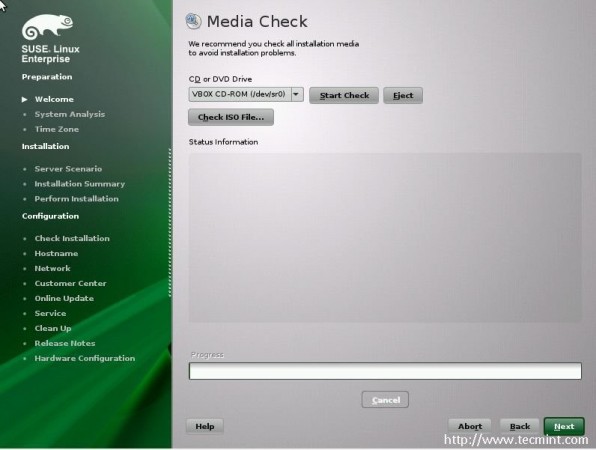Click the Progress label
This screenshot has width=596, height=450.
[207, 355]
